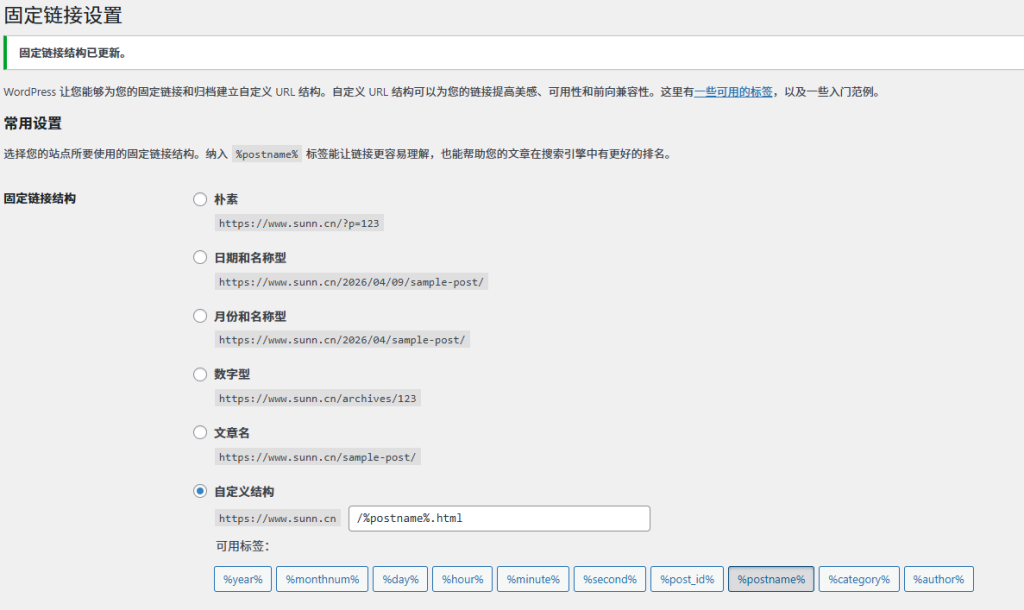This screenshot has height=610, width=1024.
Task: Add the %category% tag to structure
Action: 859,578
